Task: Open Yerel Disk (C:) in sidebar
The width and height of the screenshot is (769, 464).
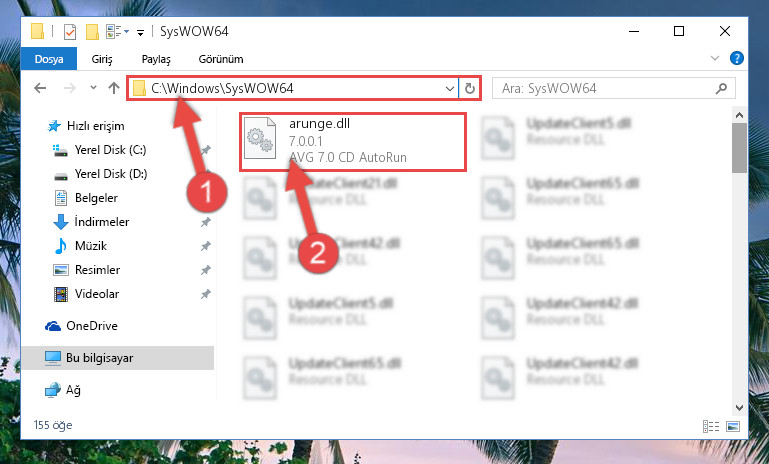Action: [x=110, y=150]
